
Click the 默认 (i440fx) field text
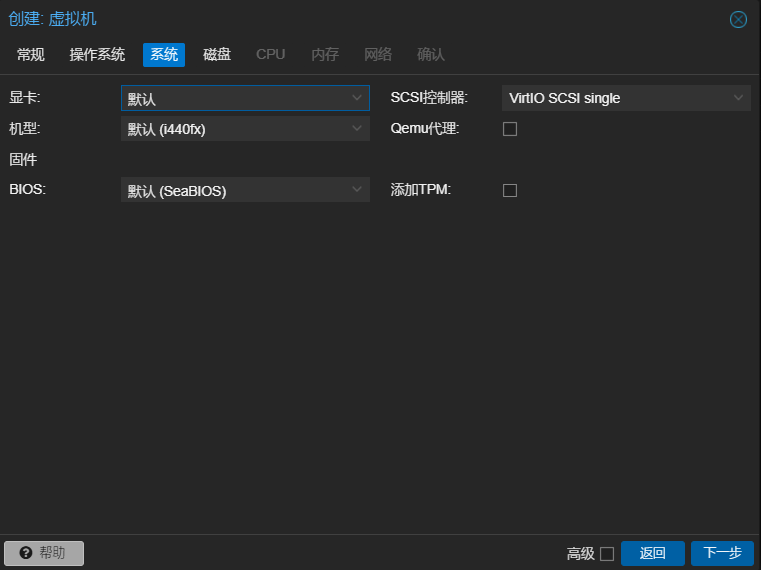pyautogui.click(x=167, y=129)
